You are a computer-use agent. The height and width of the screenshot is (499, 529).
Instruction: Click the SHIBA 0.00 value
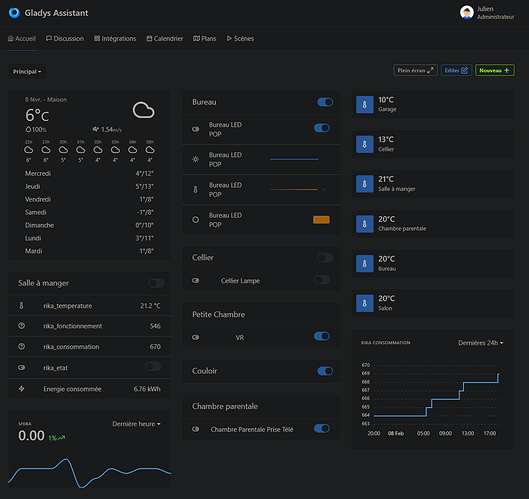[31, 436]
